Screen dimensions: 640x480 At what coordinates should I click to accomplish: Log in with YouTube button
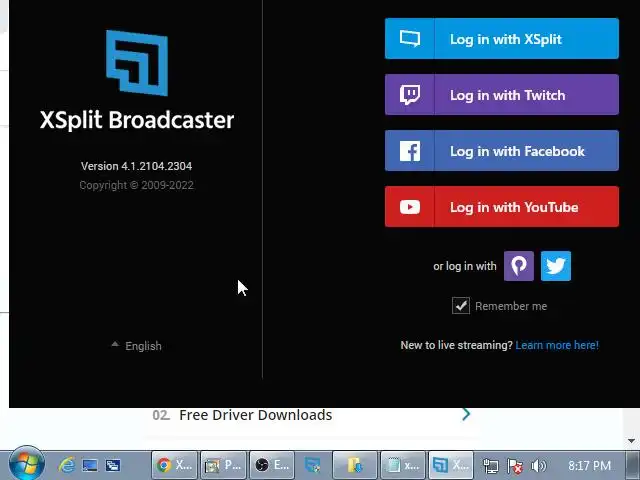[502, 207]
